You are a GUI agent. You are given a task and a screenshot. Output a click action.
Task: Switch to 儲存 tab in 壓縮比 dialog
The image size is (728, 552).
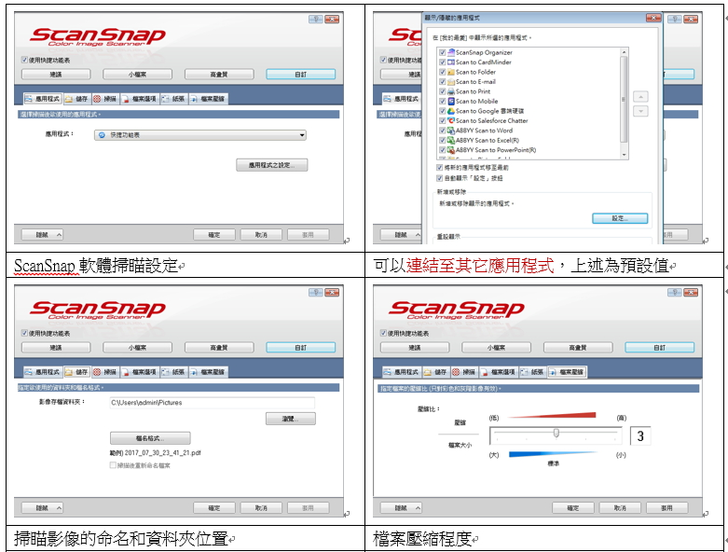click(436, 372)
